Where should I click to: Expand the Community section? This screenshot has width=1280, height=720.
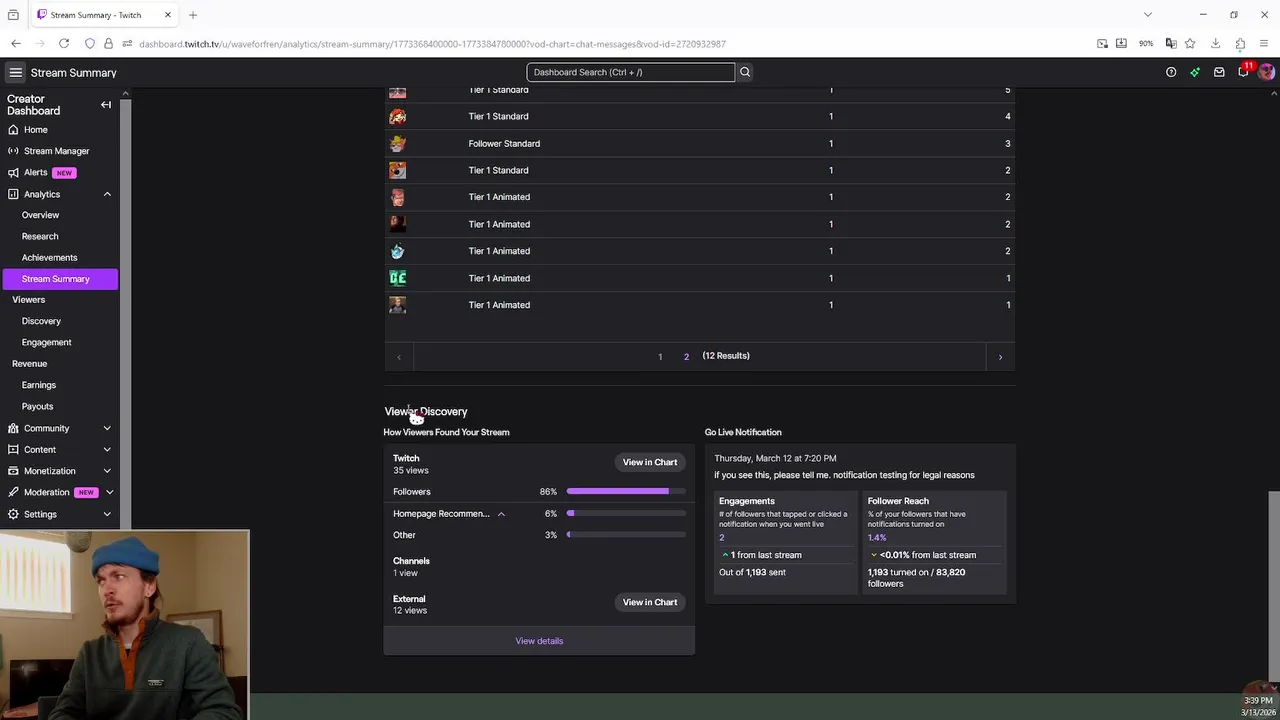pyautogui.click(x=107, y=428)
